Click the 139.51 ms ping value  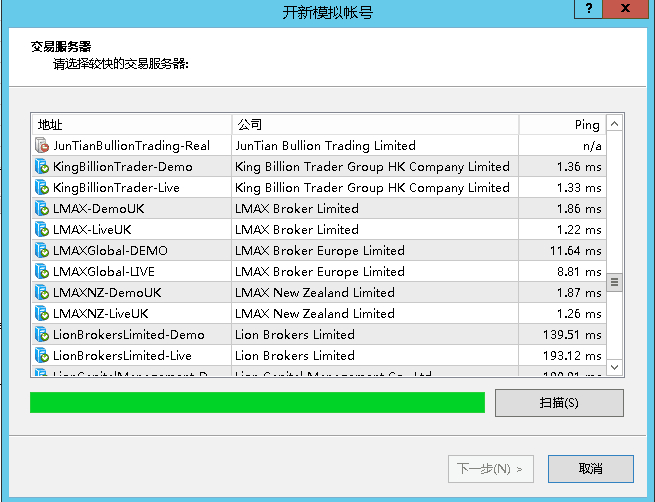[x=572, y=335]
